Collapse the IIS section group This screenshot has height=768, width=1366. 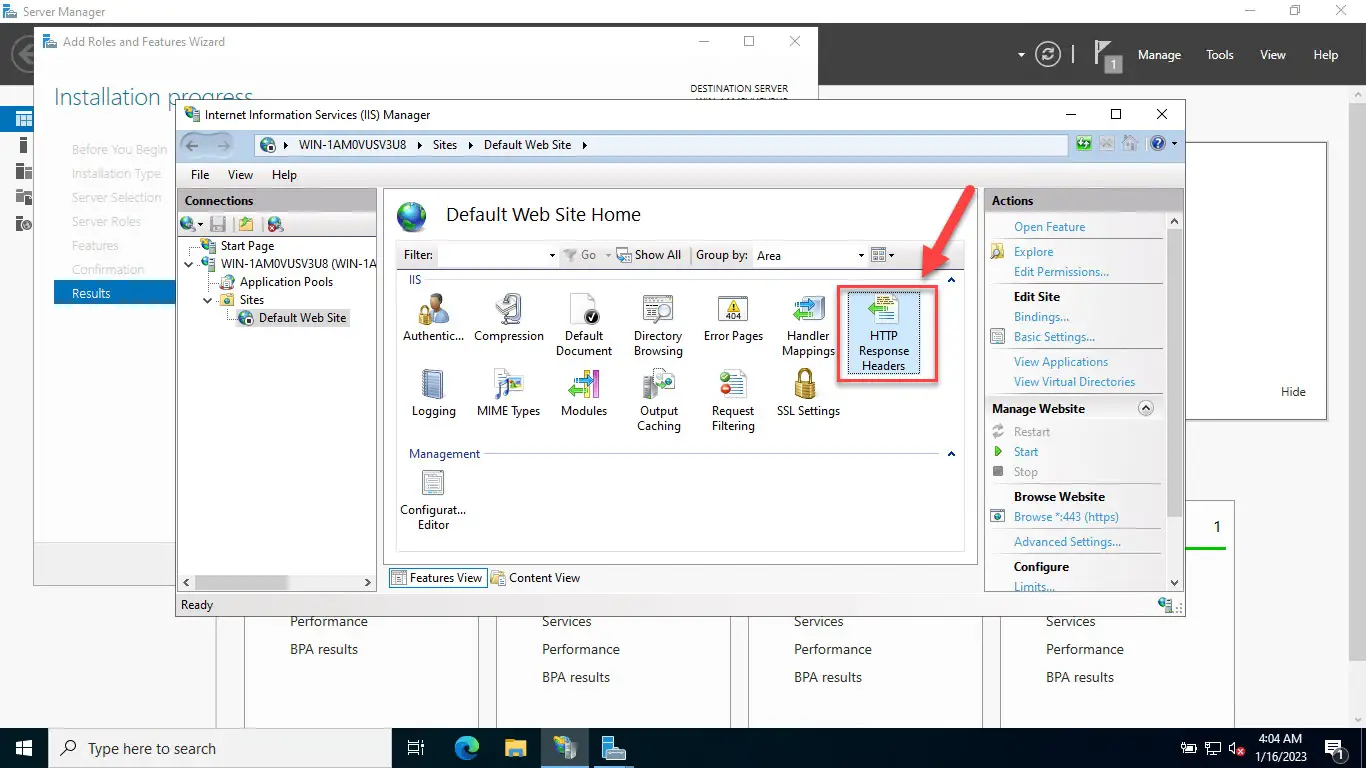[951, 281]
